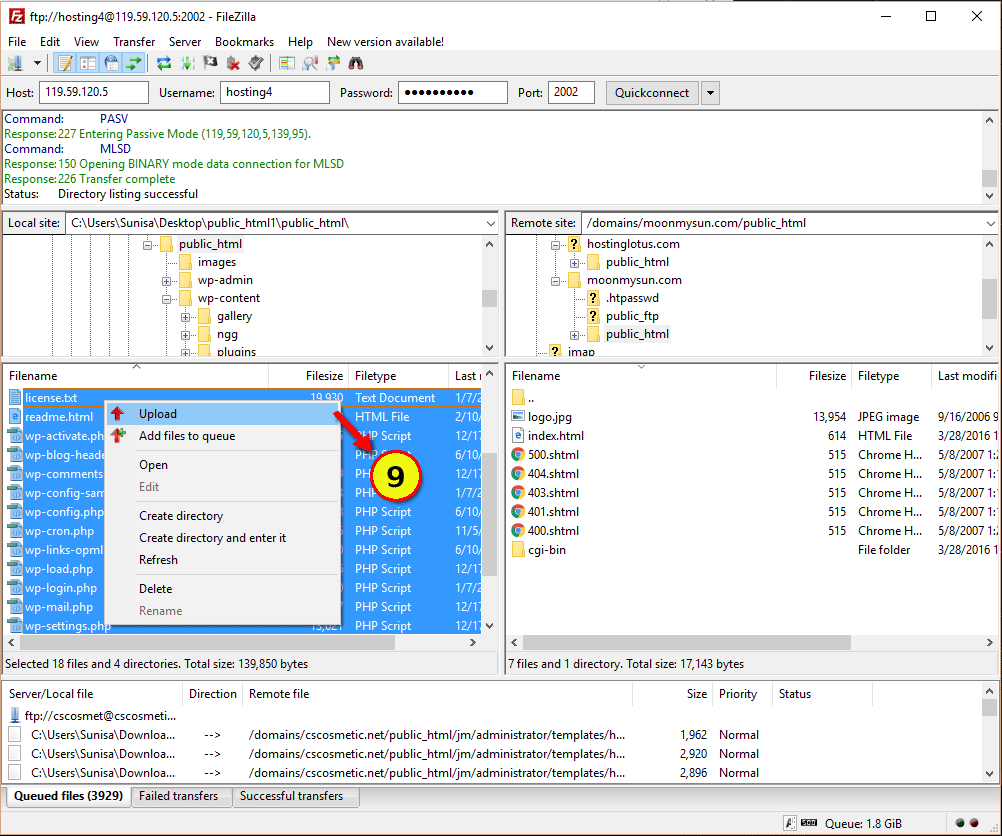Open the Site Manager dropdown arrow

coord(37,63)
